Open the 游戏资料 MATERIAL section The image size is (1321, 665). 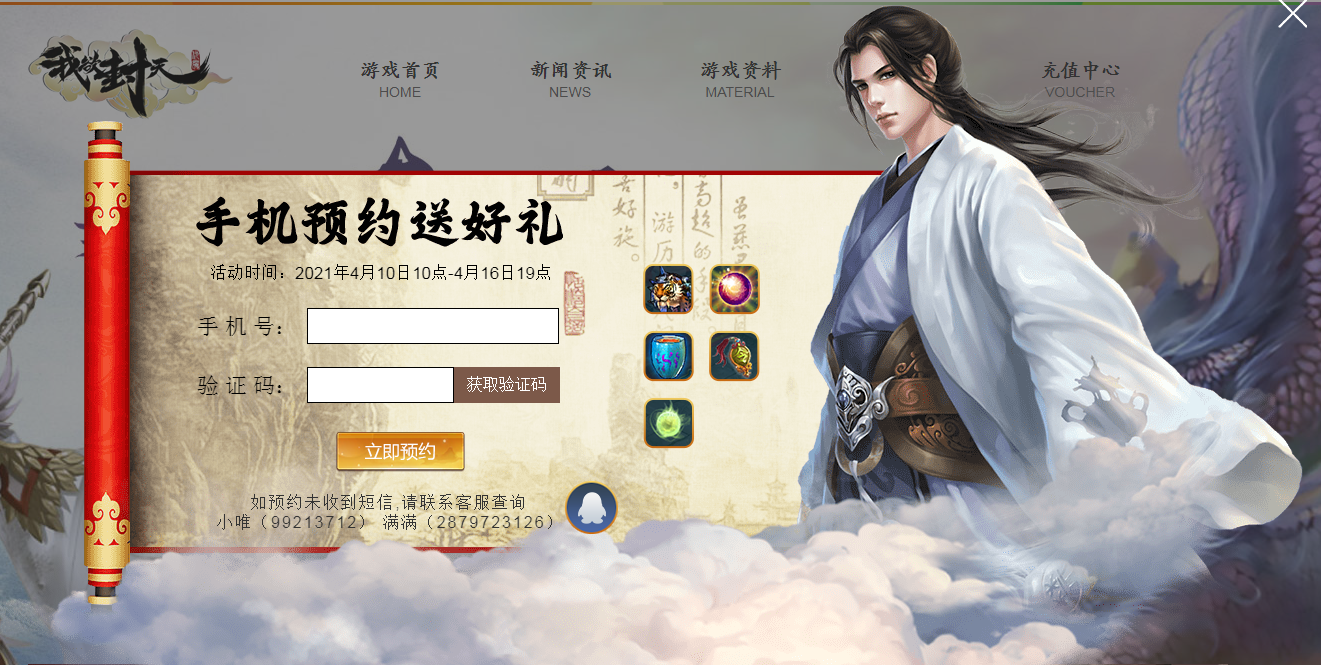[x=740, y=80]
